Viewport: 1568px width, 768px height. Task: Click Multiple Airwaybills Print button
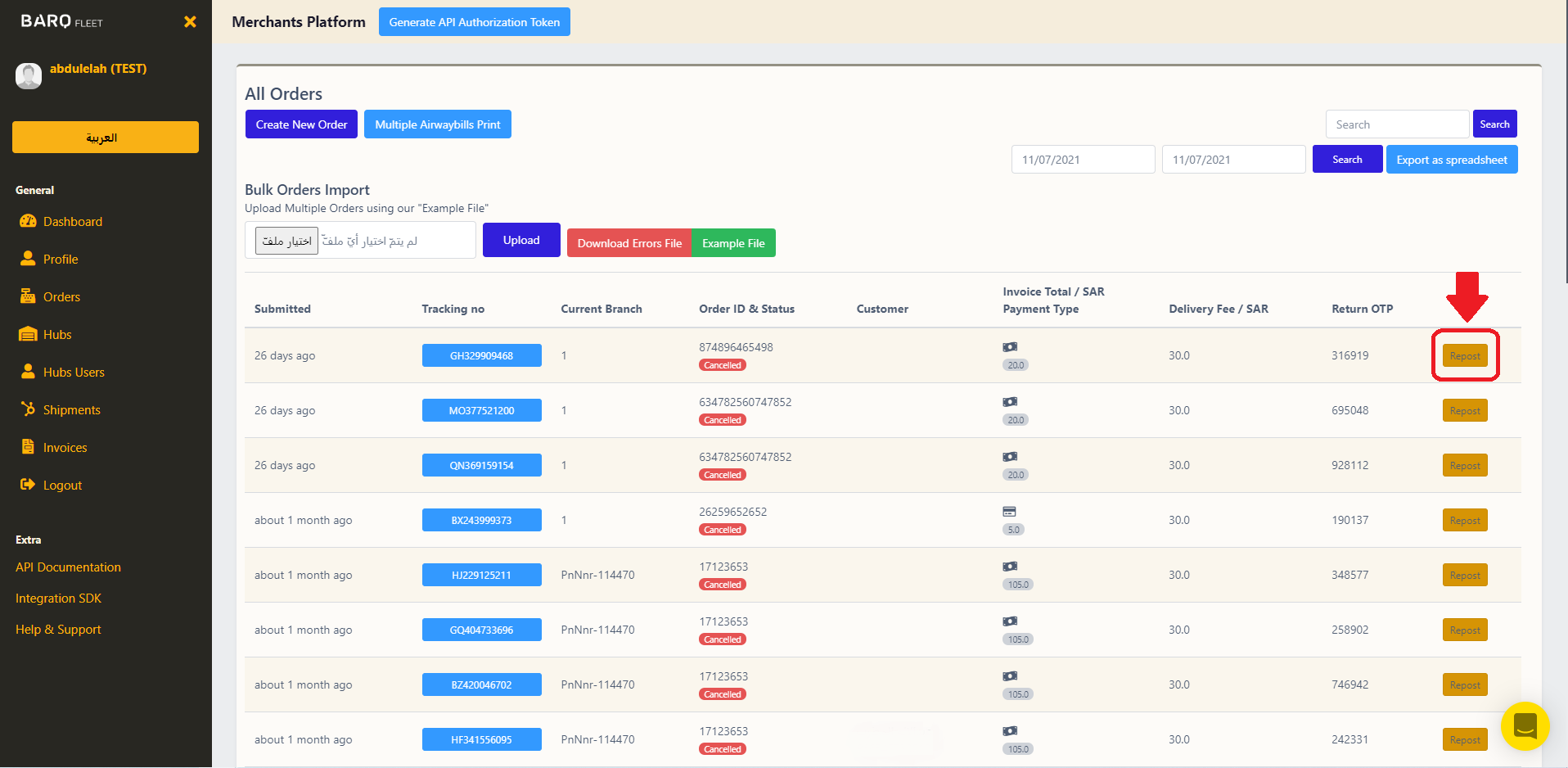438,124
